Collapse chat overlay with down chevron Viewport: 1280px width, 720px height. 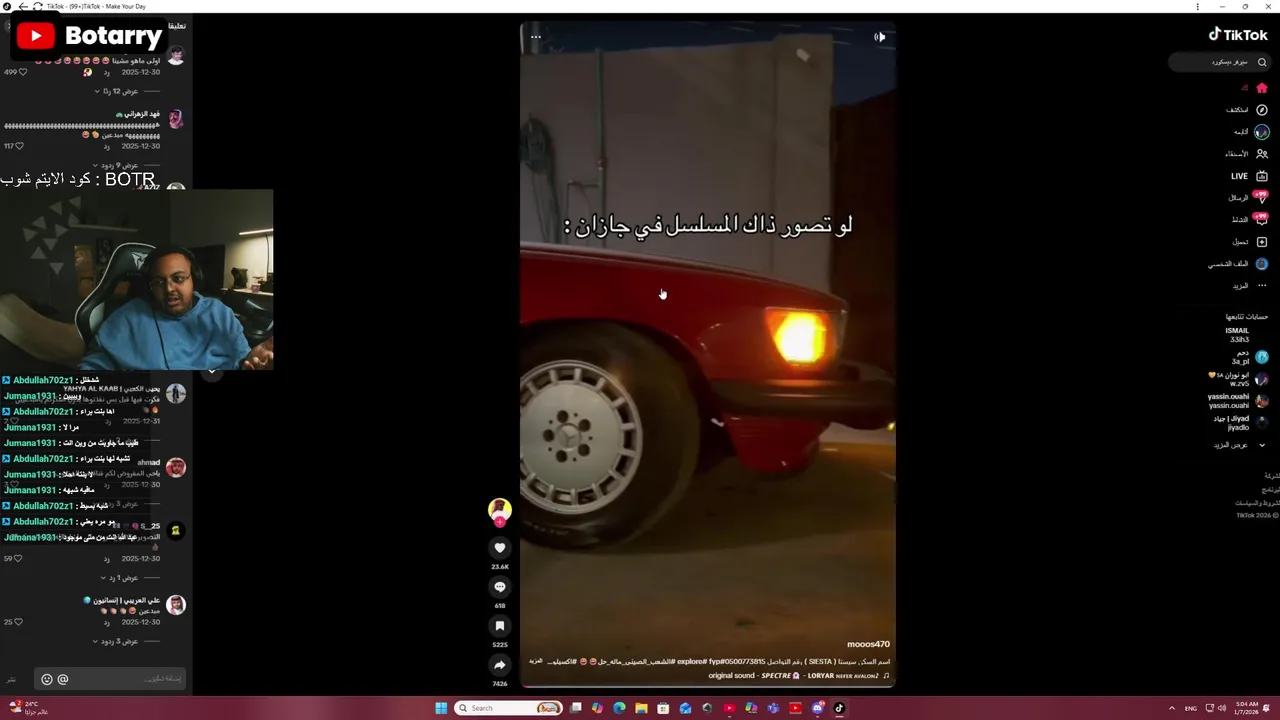[x=211, y=372]
